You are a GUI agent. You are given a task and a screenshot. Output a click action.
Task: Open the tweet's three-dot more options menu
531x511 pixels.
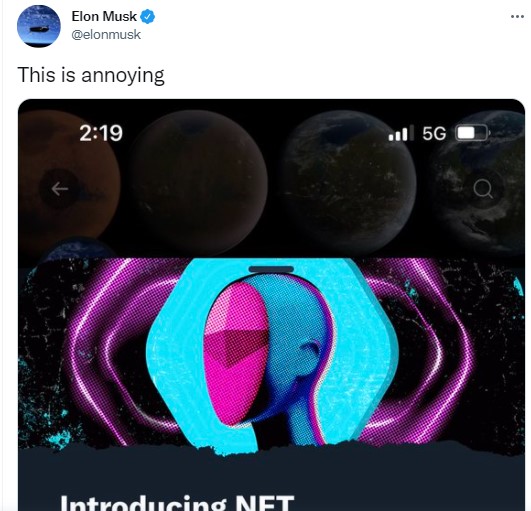click(517, 16)
